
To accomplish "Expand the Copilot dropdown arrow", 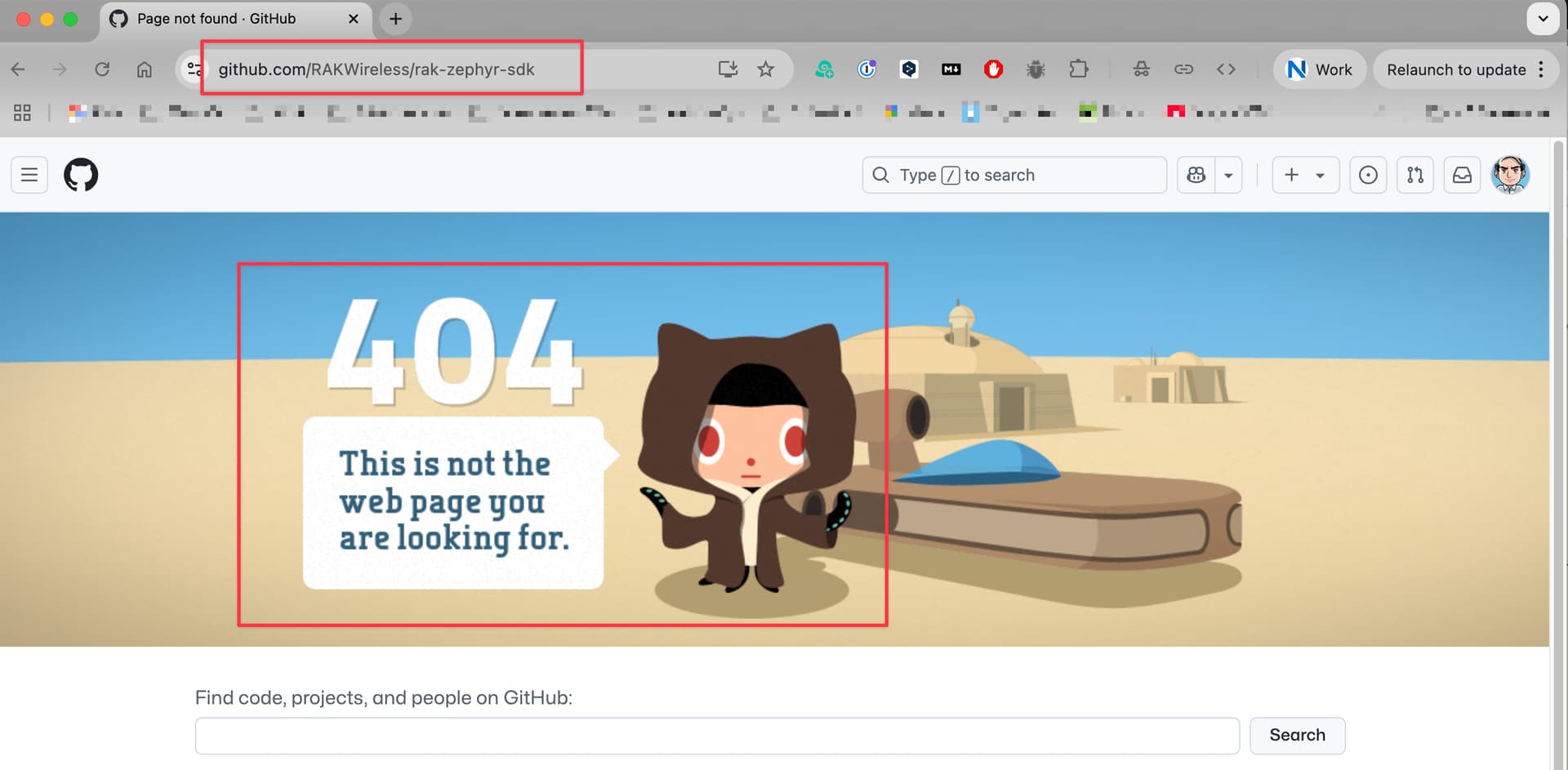I will (x=1228, y=175).
